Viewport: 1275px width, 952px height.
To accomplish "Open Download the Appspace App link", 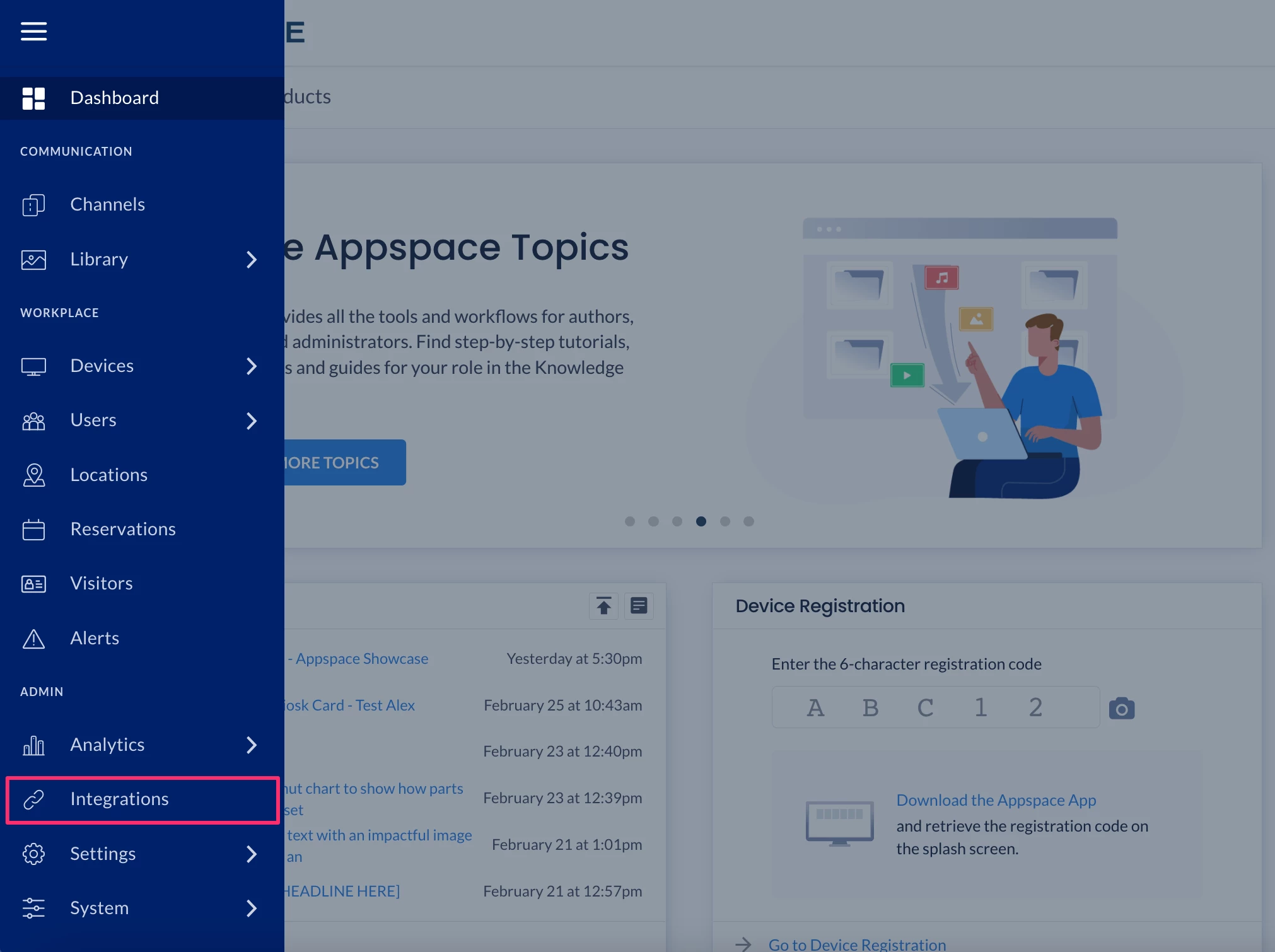I will click(x=996, y=800).
